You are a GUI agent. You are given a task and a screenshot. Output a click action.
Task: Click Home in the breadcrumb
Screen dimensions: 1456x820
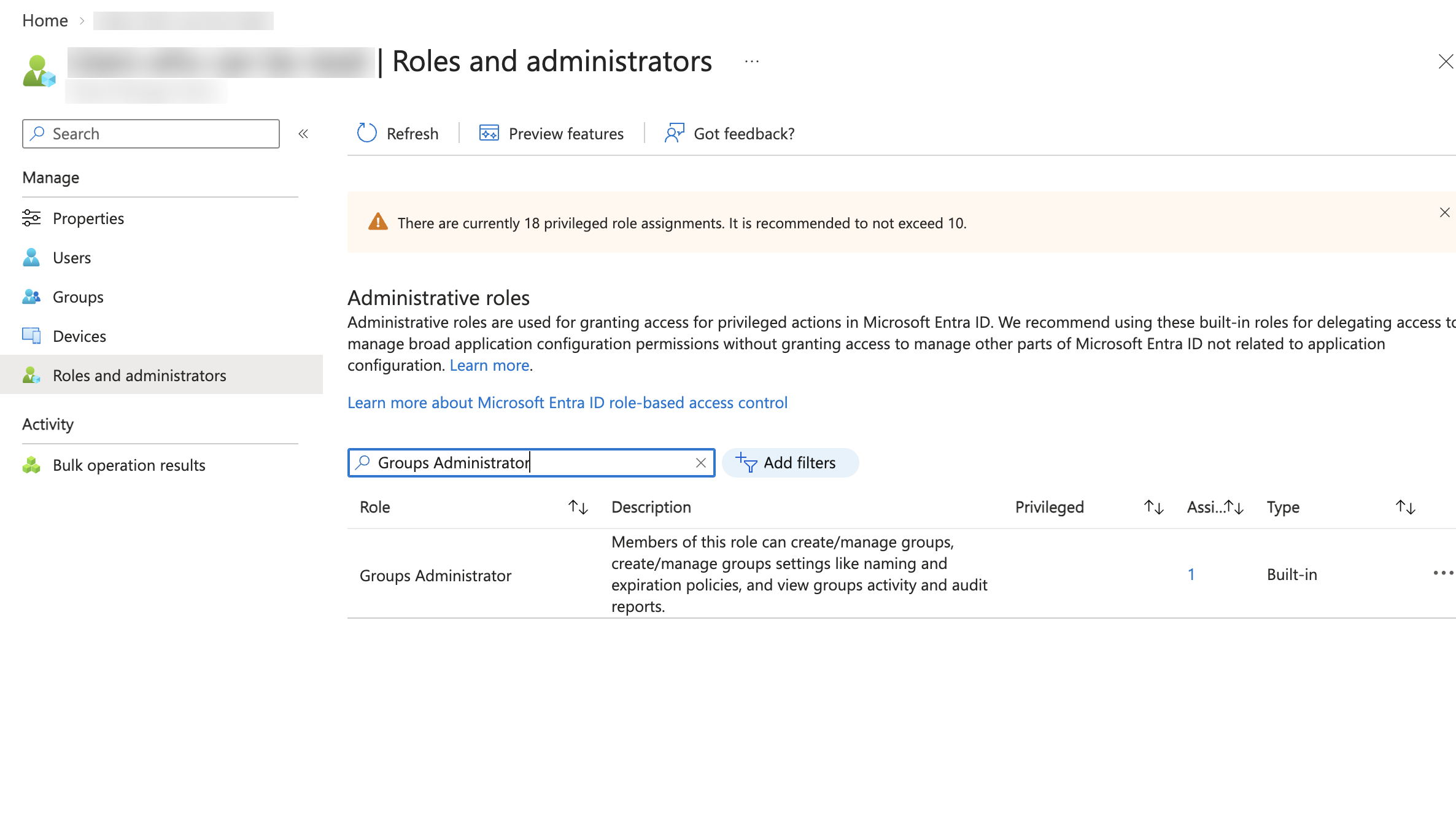pyautogui.click(x=45, y=20)
